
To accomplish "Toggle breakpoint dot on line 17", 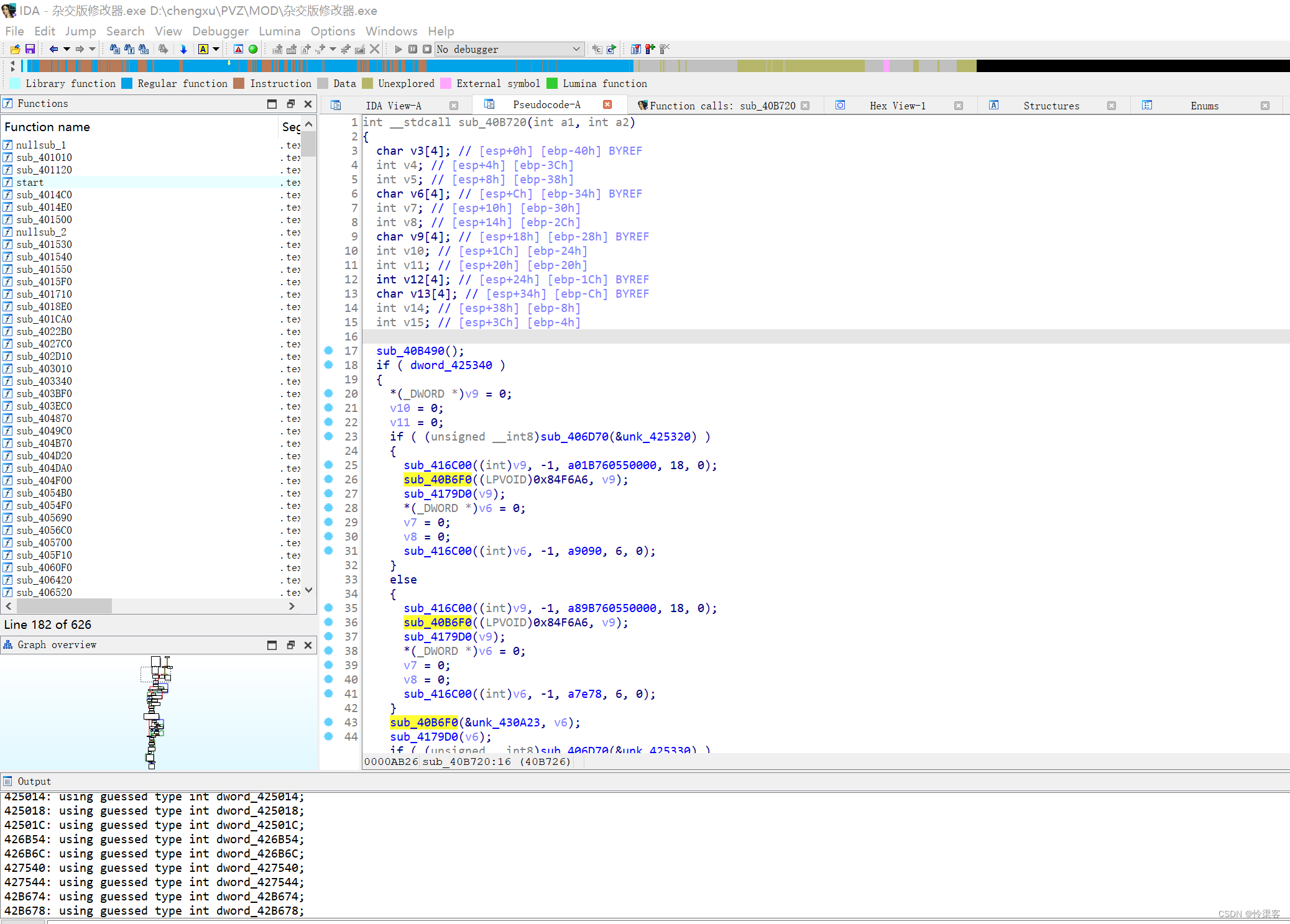I will tap(329, 350).
